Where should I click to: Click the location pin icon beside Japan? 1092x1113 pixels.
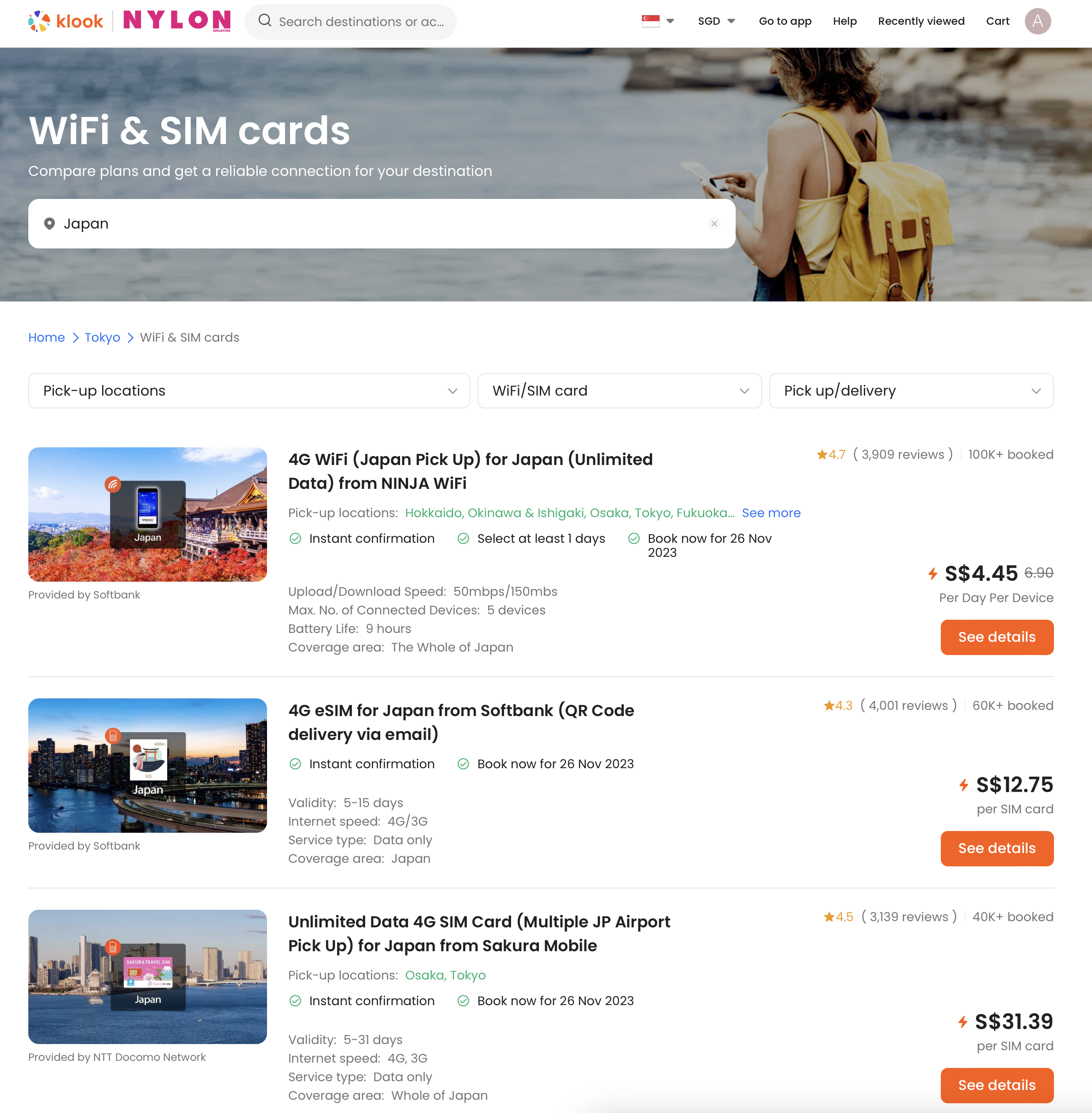tap(50, 224)
